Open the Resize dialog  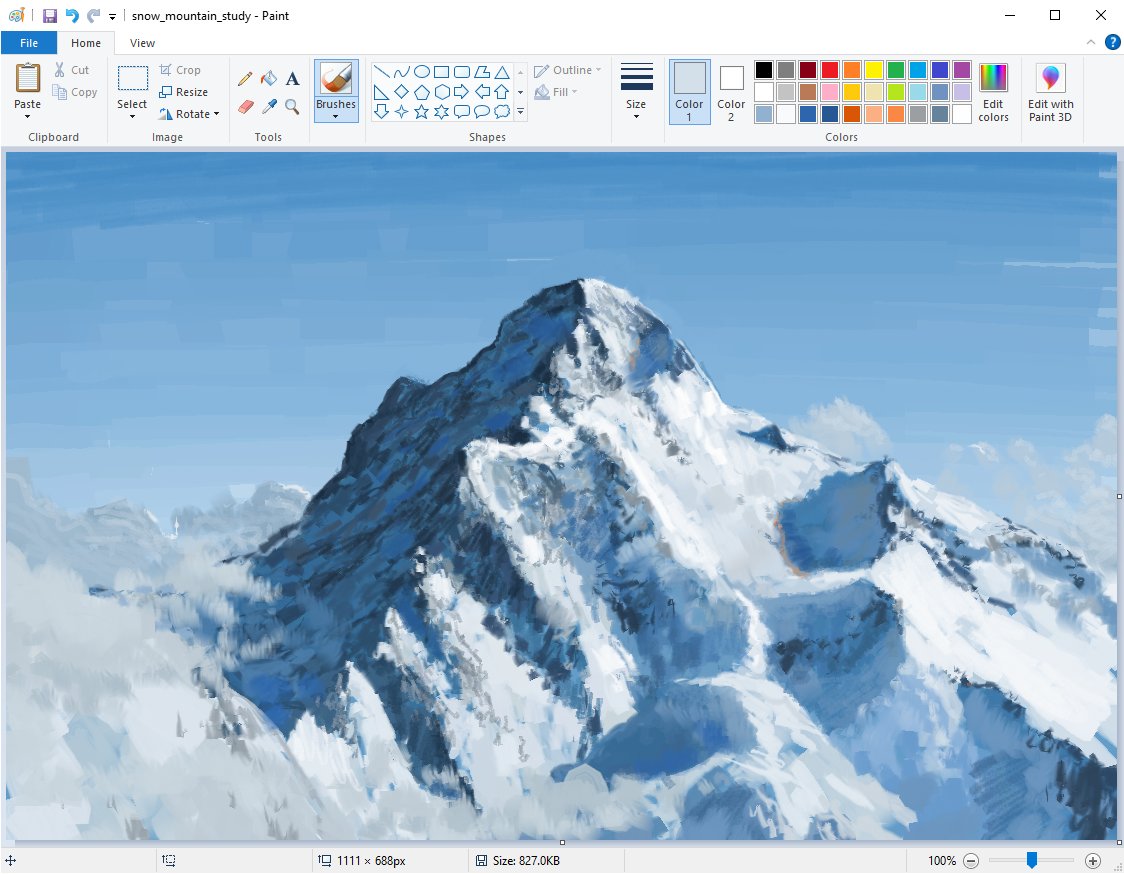(184, 92)
